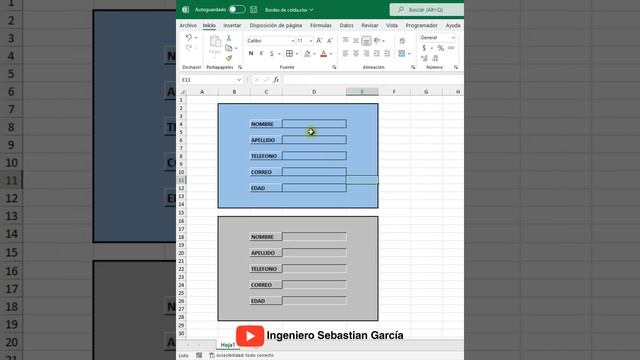Click the Wrap Text icon
This screenshot has width=640, height=360.
[402, 41]
